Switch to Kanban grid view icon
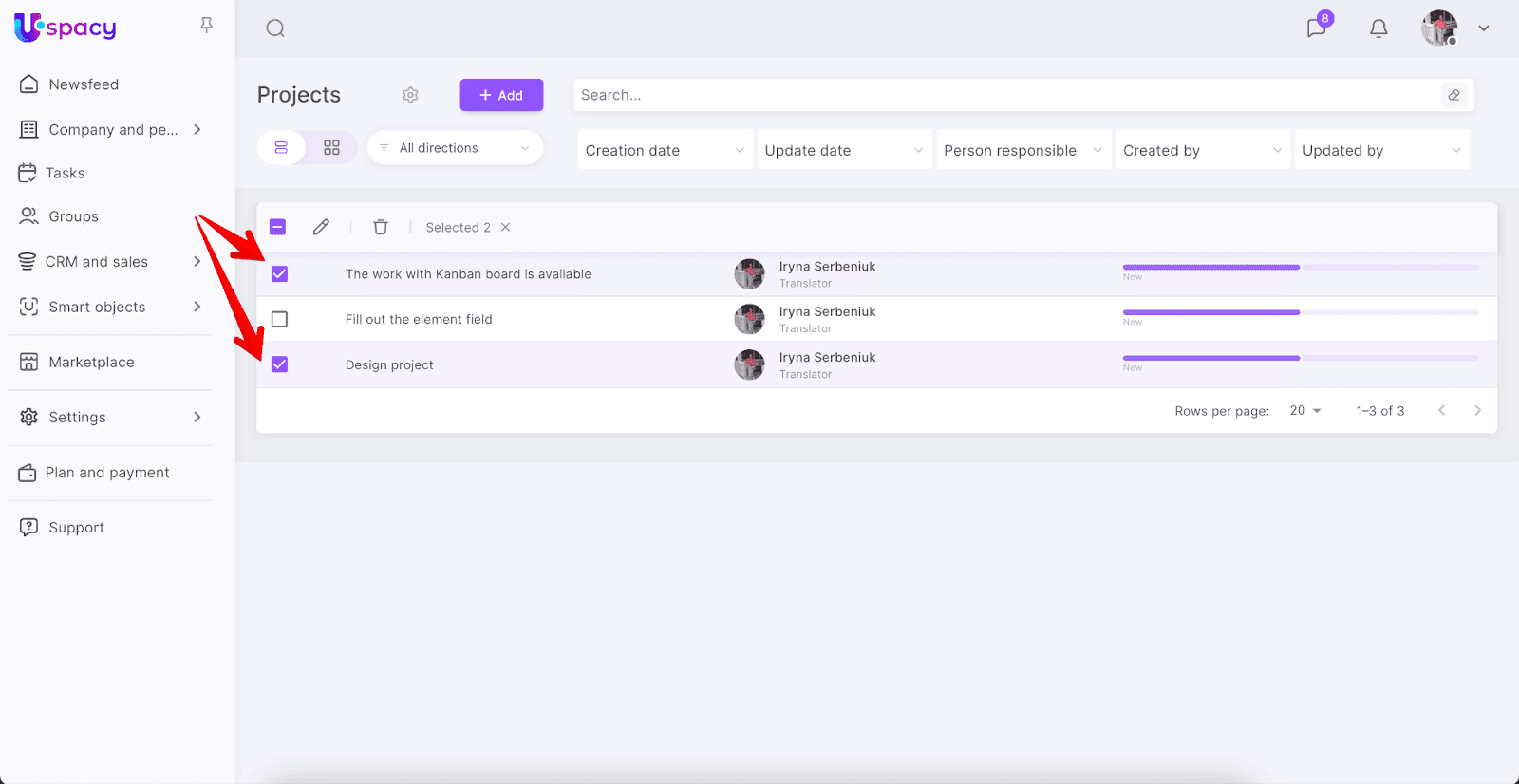The width and height of the screenshot is (1519, 784). [x=331, y=148]
